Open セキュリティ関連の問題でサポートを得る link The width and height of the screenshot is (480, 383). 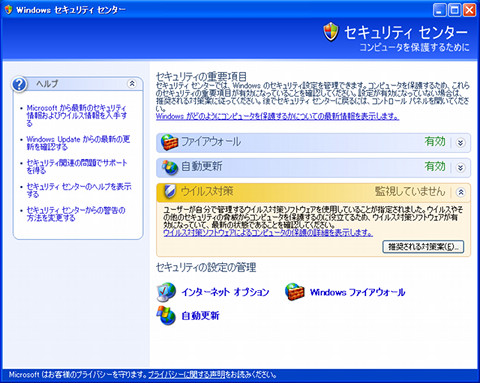point(77,166)
